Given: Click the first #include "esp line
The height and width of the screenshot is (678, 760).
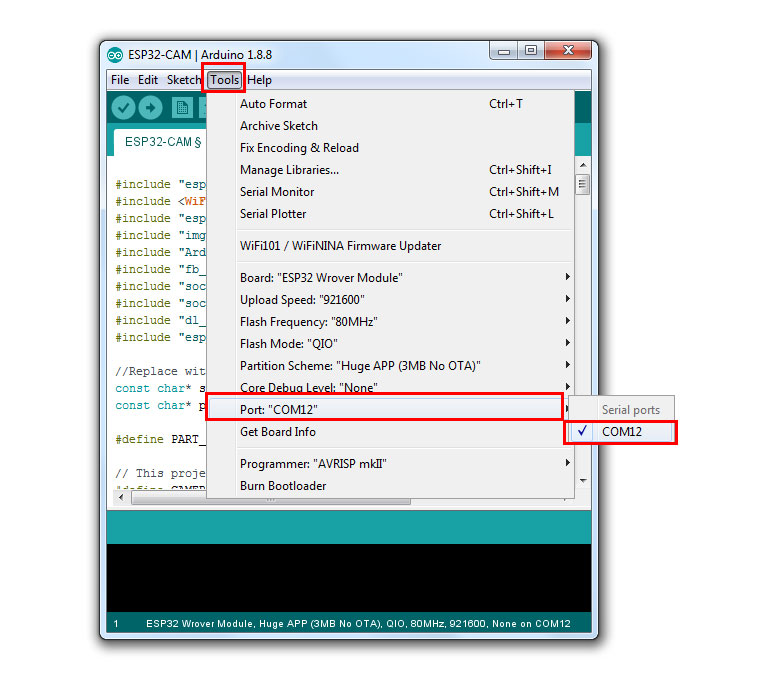Looking at the screenshot, I should coord(160,185).
